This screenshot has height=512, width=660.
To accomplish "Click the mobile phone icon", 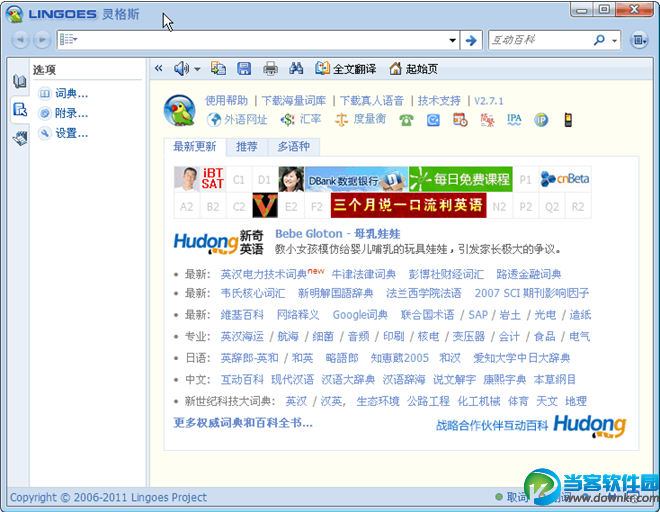I will point(568,120).
